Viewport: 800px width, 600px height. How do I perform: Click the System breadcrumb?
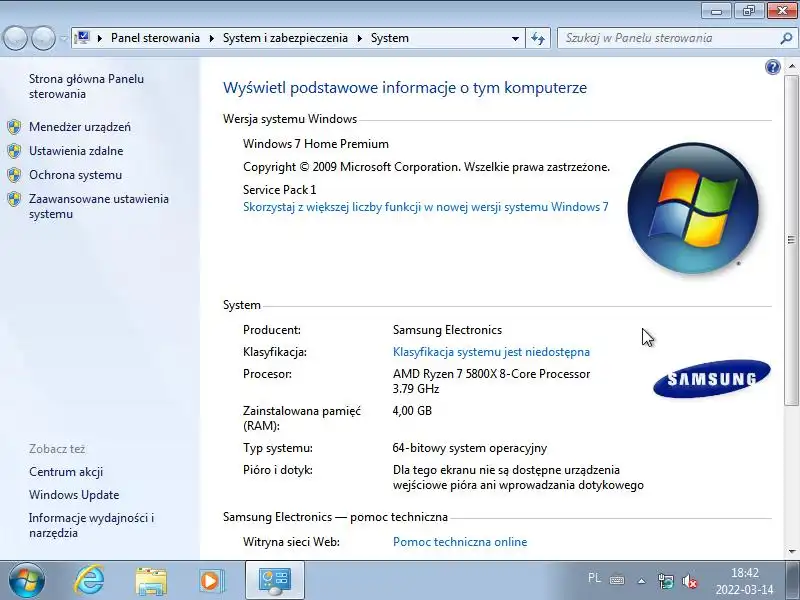[390, 38]
